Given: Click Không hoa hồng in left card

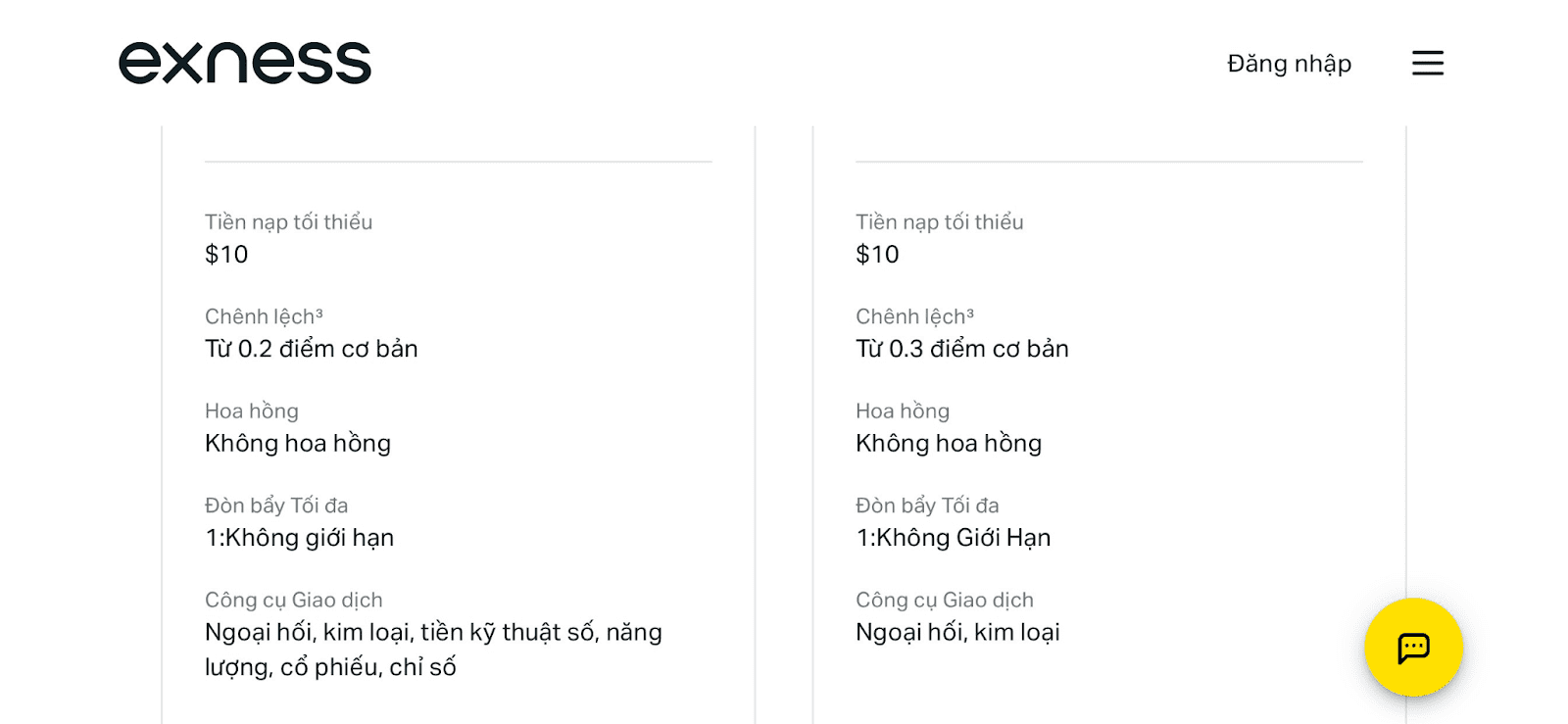Looking at the screenshot, I should click(297, 443).
